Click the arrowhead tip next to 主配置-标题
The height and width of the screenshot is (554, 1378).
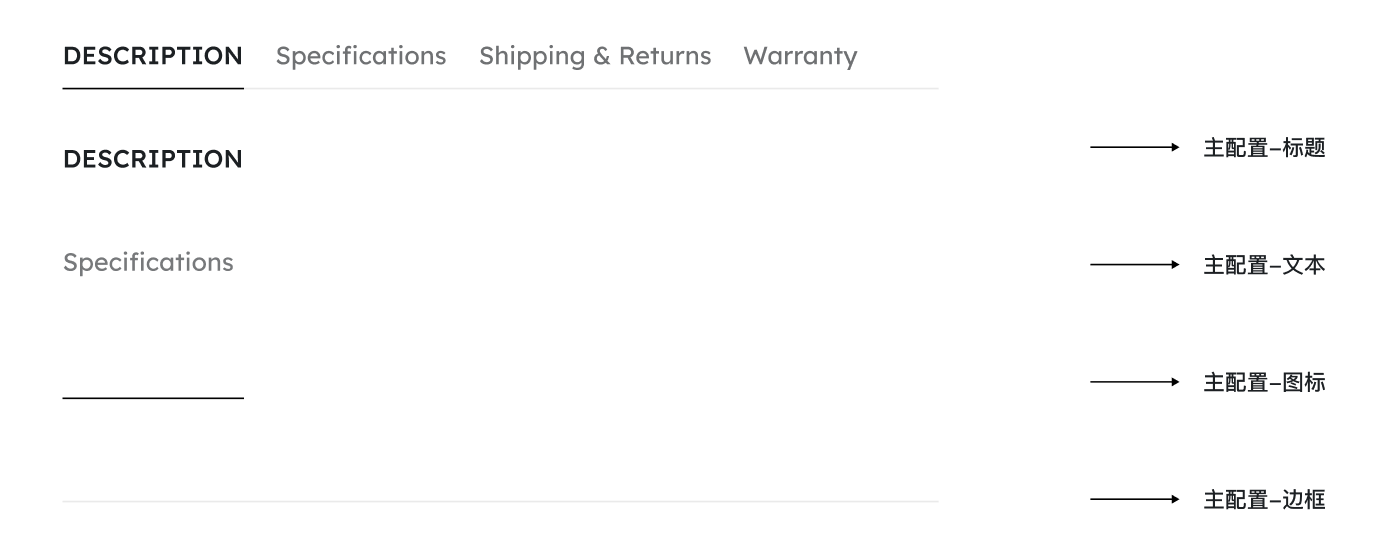click(x=1176, y=148)
